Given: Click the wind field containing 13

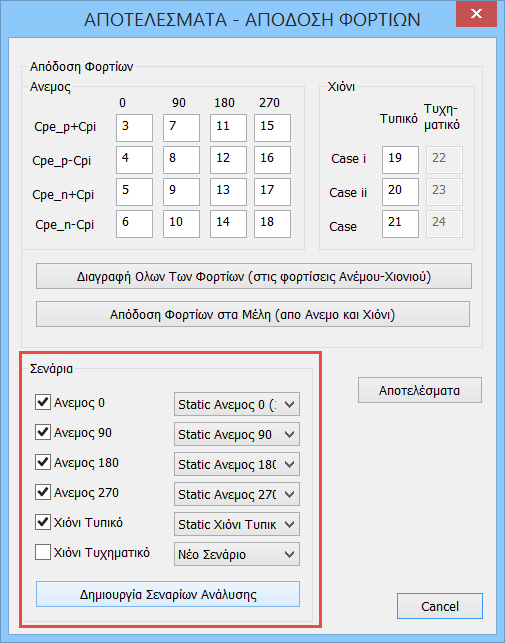Looking at the screenshot, I should point(229,192).
